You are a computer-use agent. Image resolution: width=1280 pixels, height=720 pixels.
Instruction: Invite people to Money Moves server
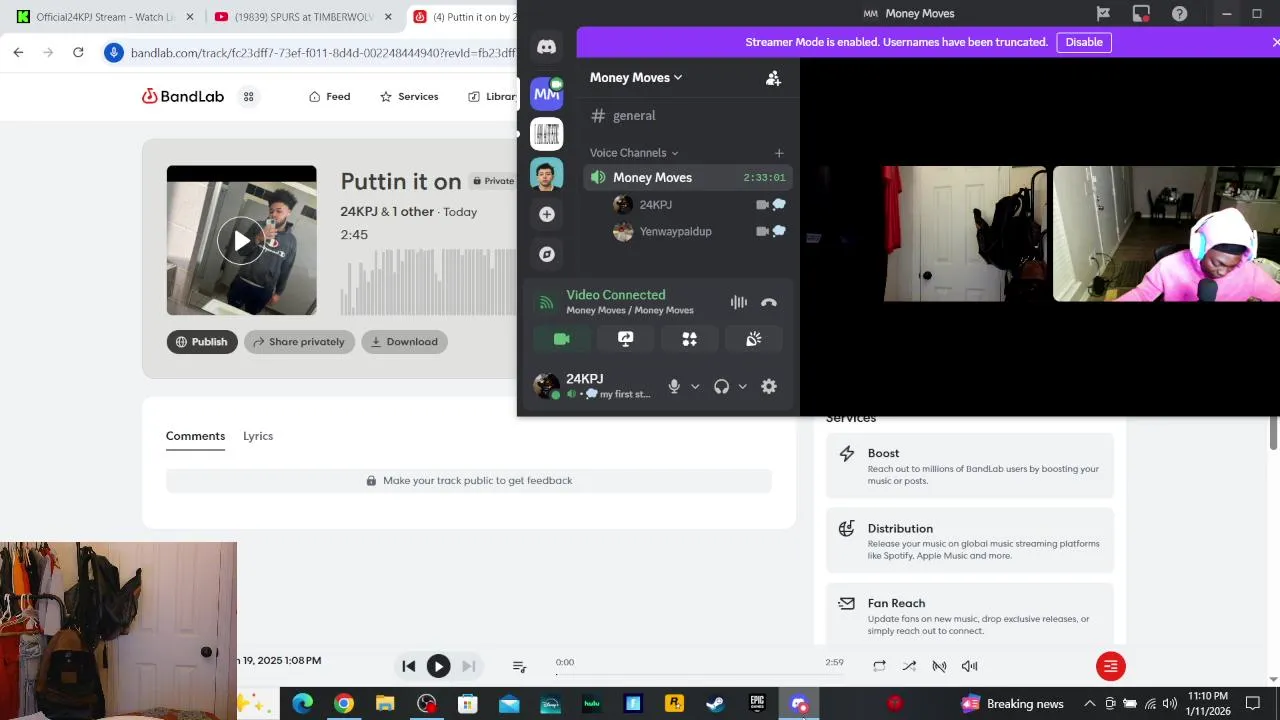tap(773, 78)
